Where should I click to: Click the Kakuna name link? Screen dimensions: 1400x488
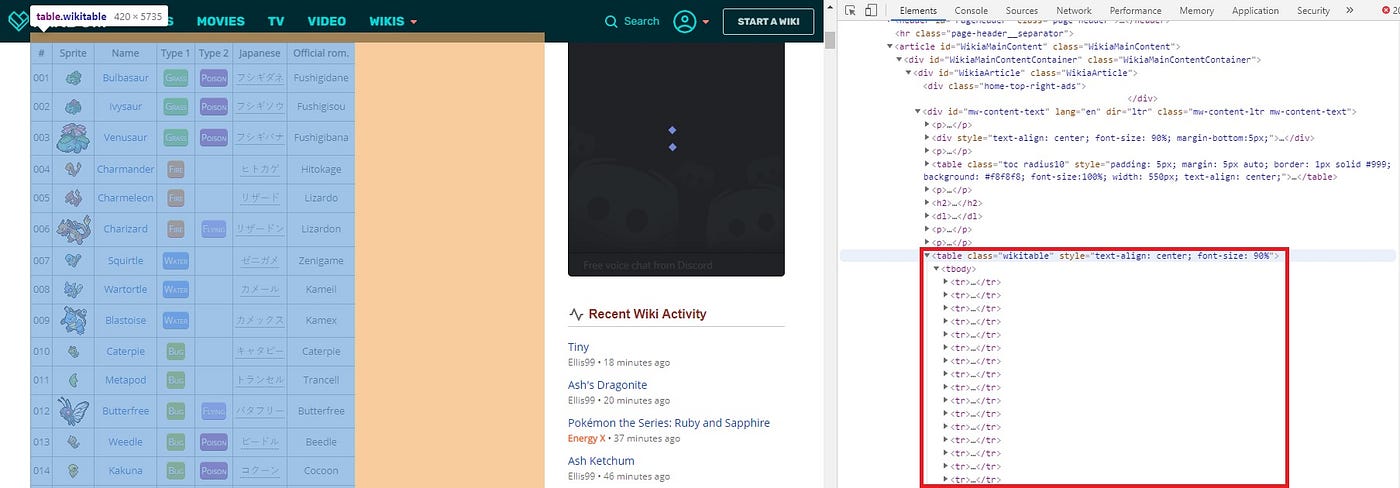(x=125, y=470)
